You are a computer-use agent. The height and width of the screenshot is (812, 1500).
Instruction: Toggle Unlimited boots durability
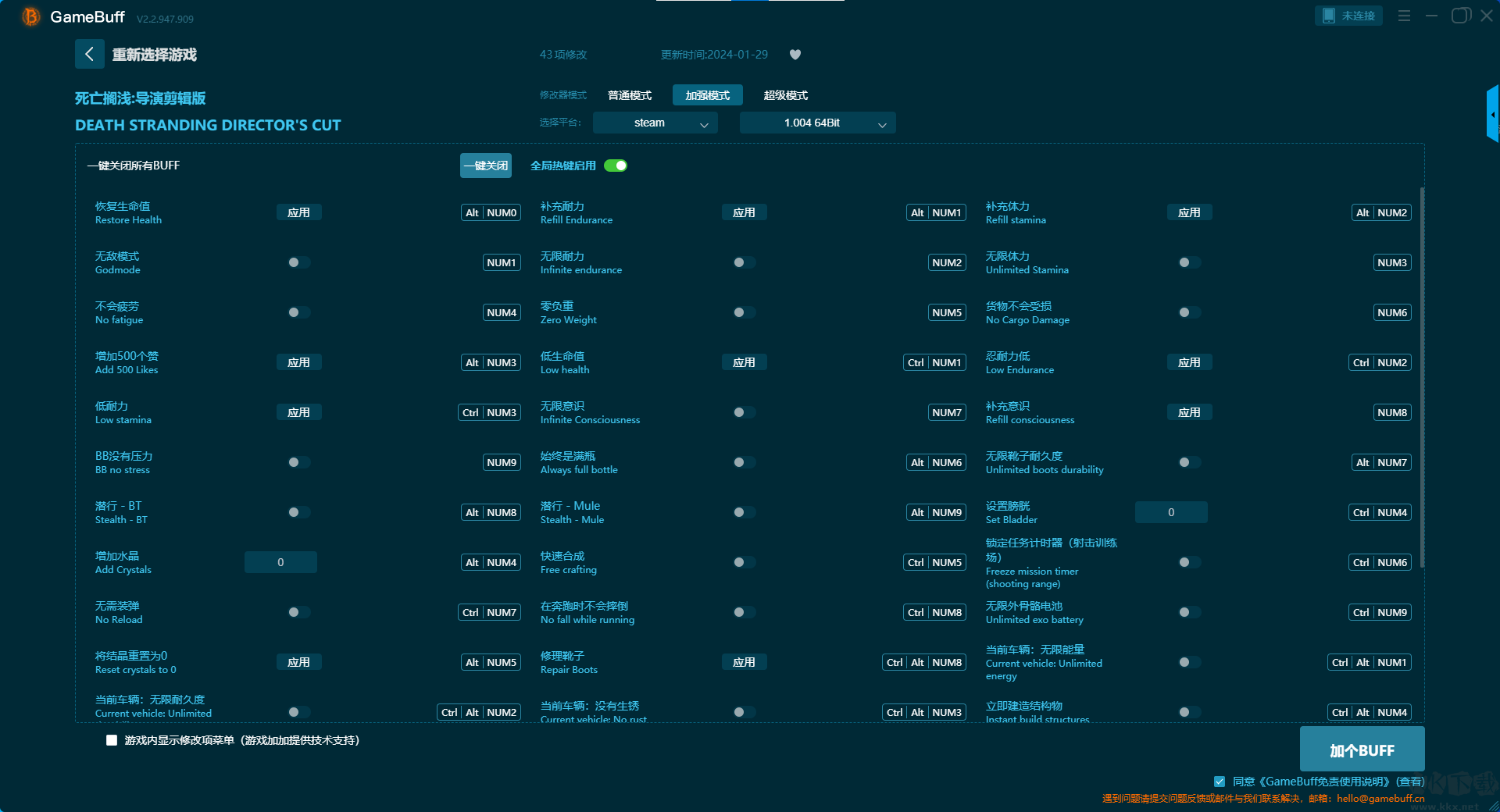1189,462
